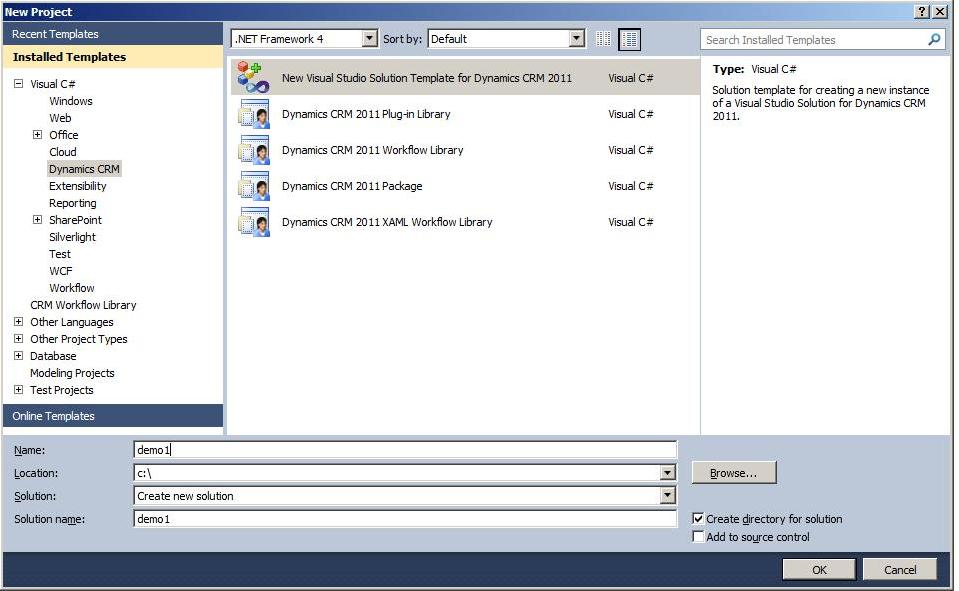Switch to small icons view
This screenshot has height=591, width=959.
pos(603,39)
